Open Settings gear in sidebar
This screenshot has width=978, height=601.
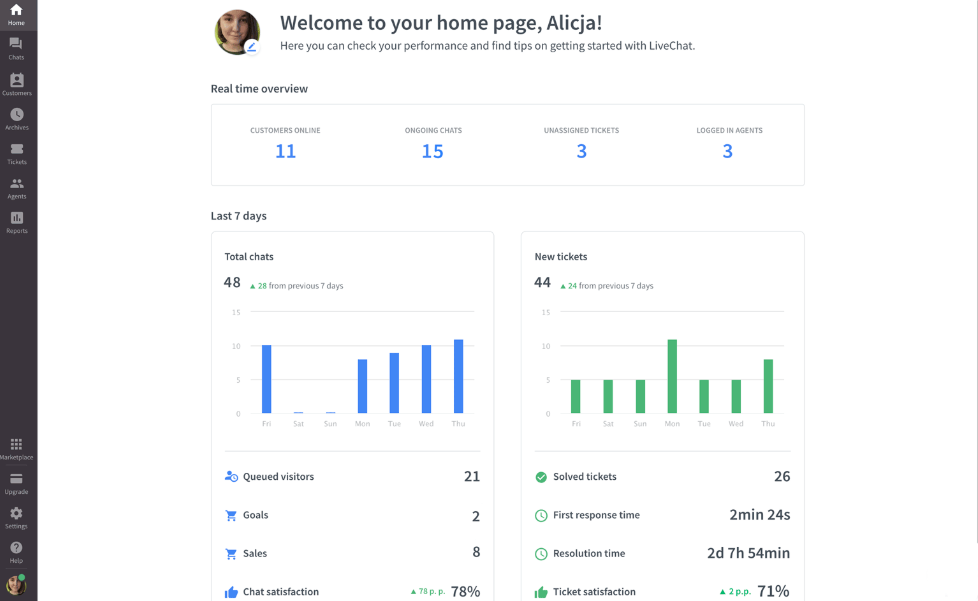tap(16, 516)
